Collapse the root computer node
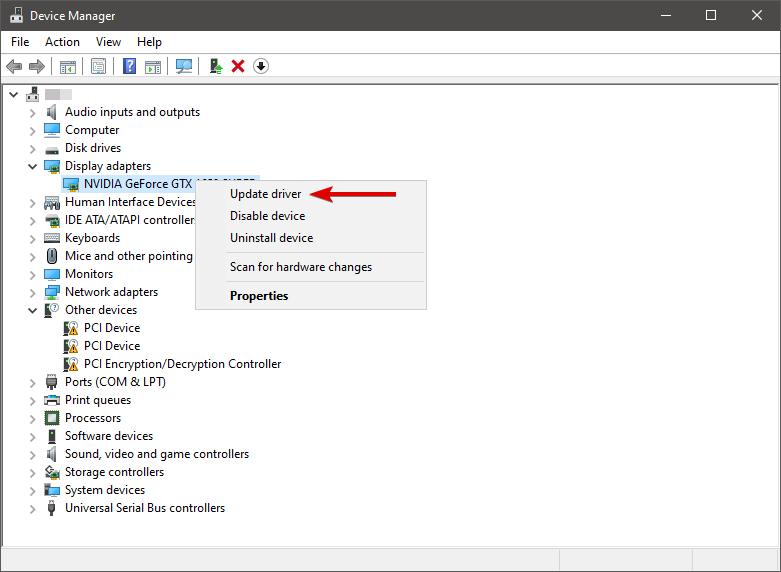The height and width of the screenshot is (572, 781). (14, 94)
